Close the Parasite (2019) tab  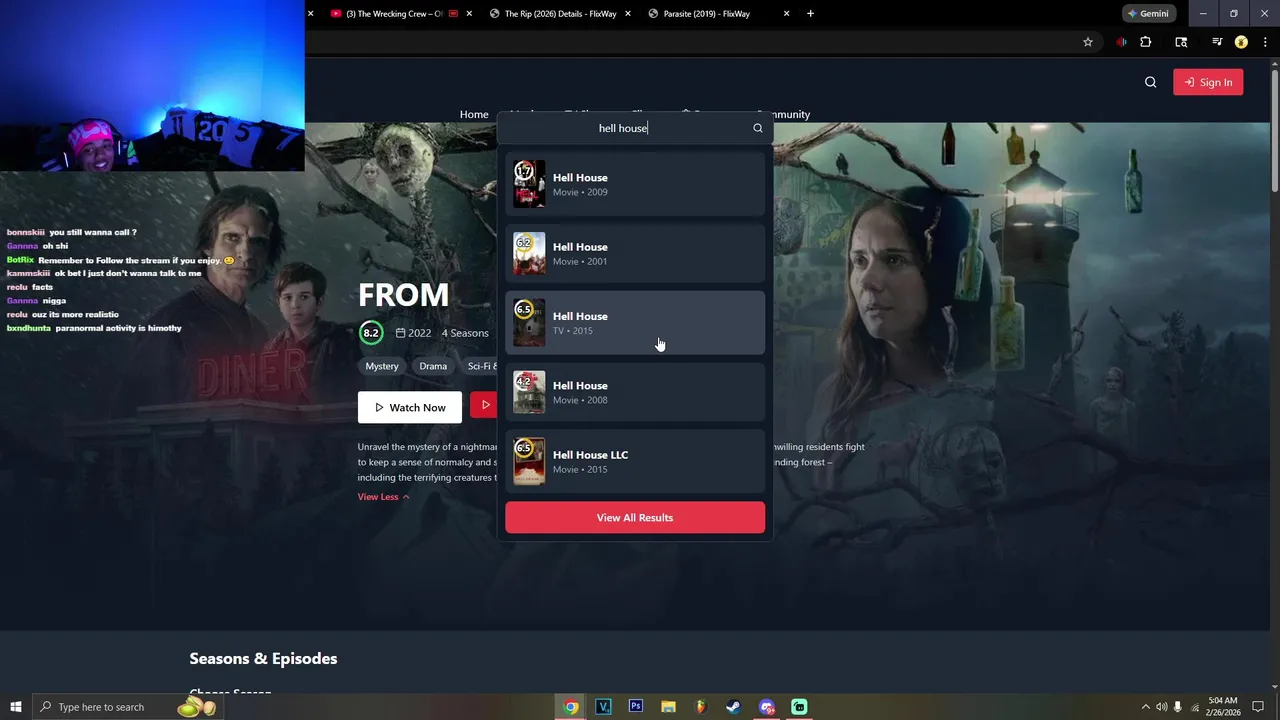coord(786,14)
